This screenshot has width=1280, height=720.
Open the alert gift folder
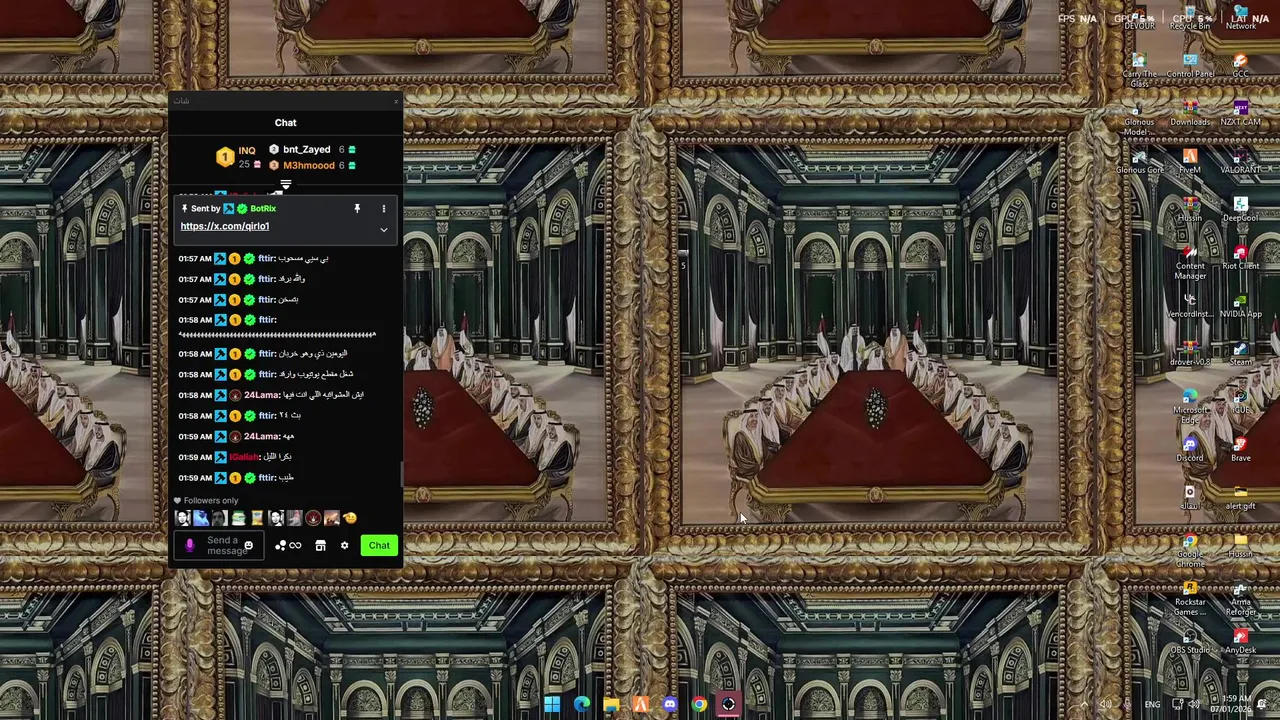coord(1241,498)
